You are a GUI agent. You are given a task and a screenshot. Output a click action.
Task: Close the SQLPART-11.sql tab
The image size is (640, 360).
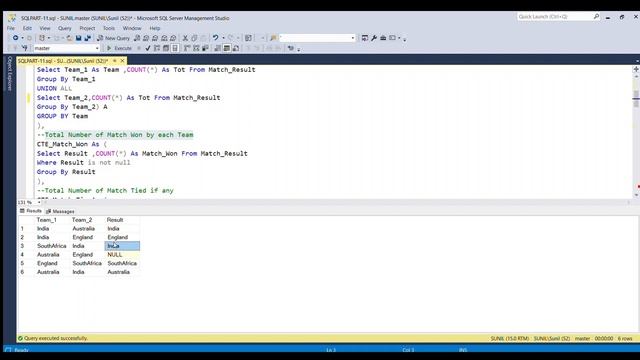pos(122,60)
